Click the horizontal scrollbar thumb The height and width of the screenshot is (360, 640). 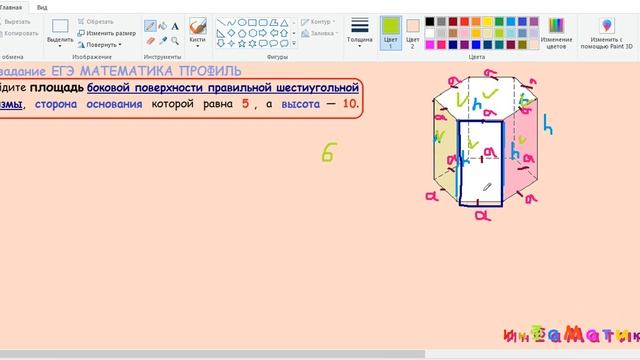[212, 354]
